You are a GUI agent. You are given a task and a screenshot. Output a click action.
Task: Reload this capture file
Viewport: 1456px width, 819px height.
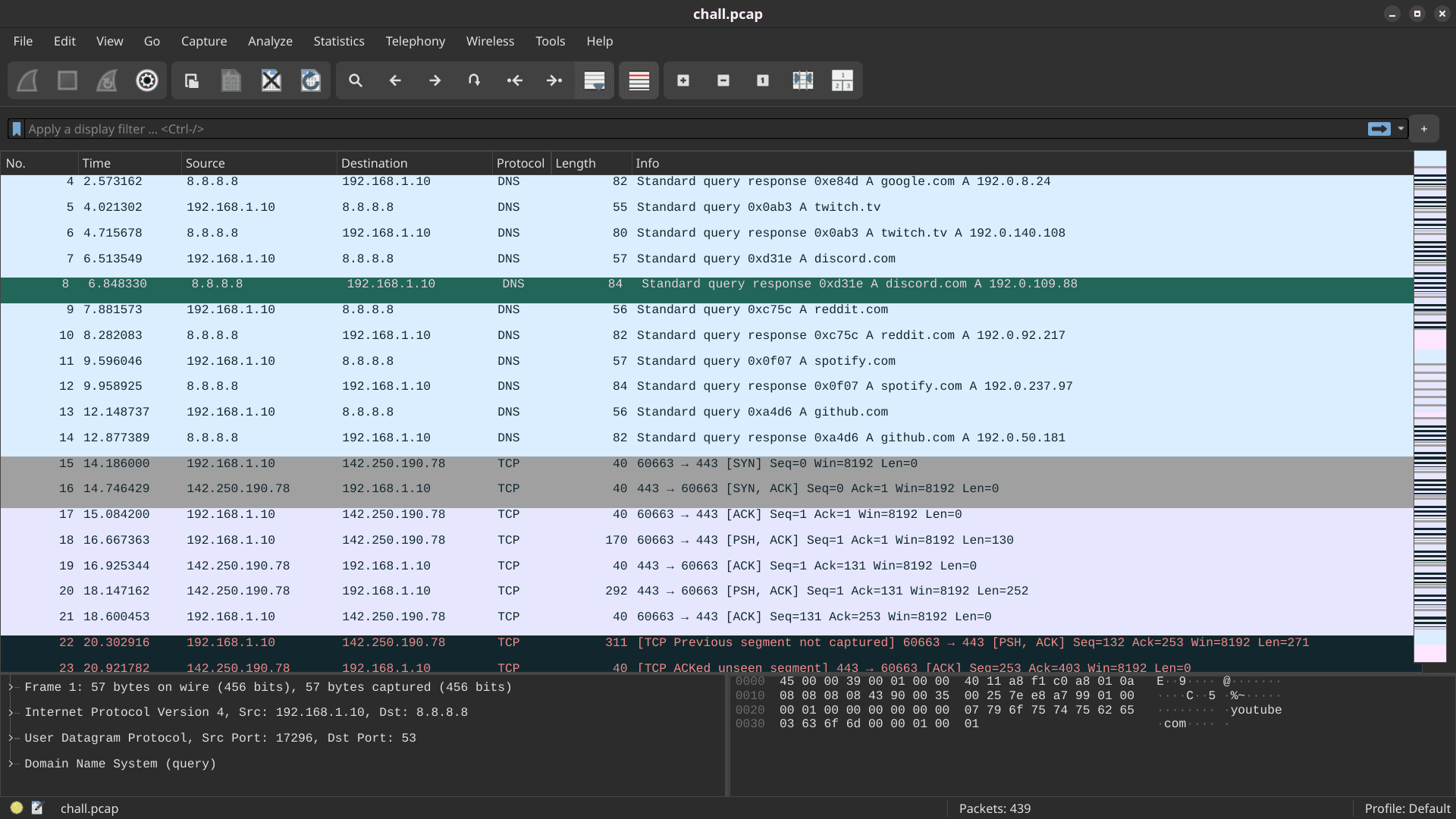310,80
